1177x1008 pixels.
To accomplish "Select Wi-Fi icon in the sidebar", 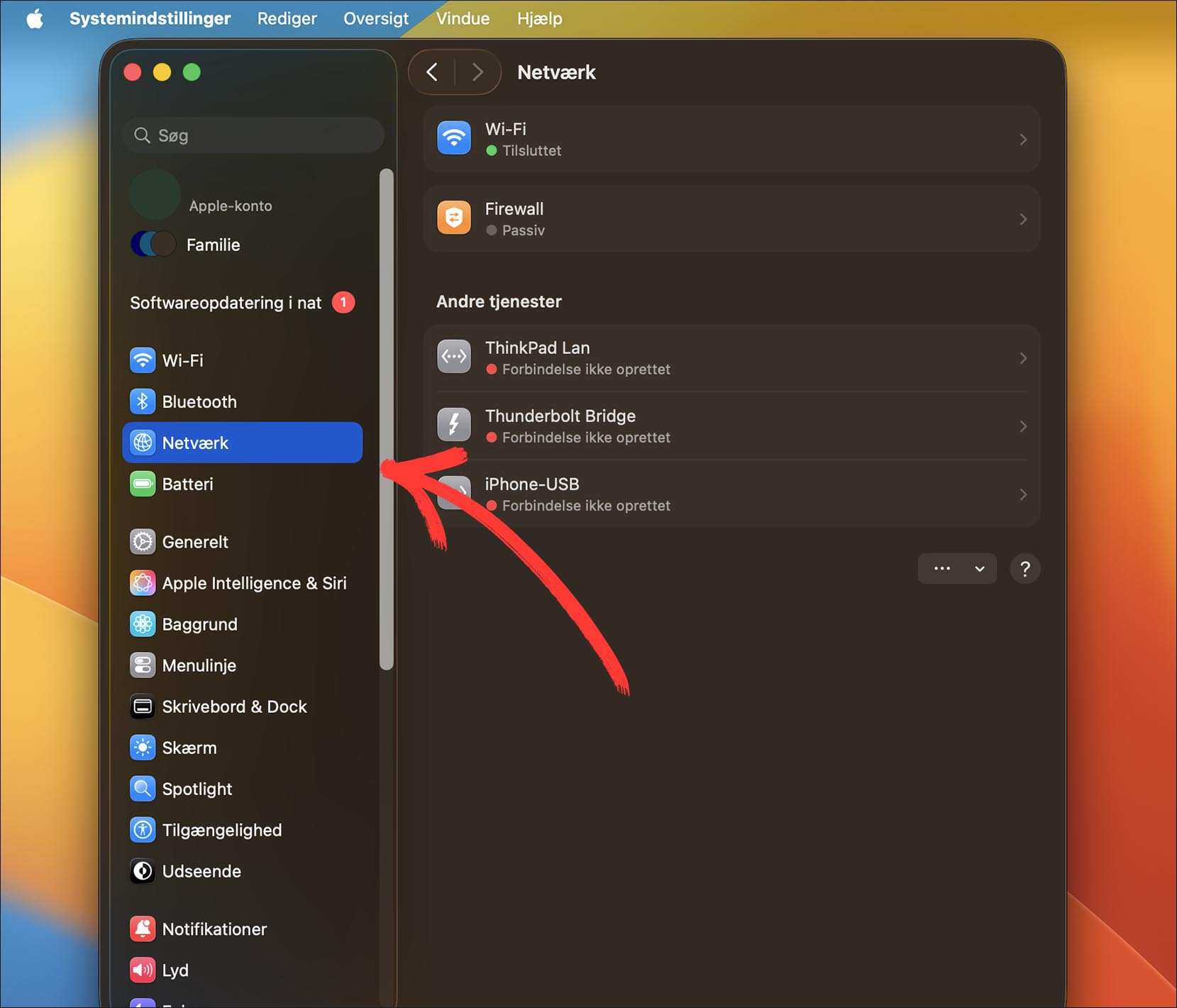I will [x=143, y=360].
